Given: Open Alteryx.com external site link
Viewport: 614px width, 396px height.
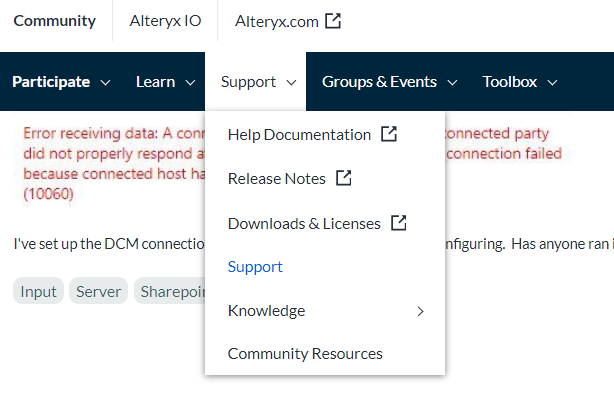Looking at the screenshot, I should pos(276,22).
